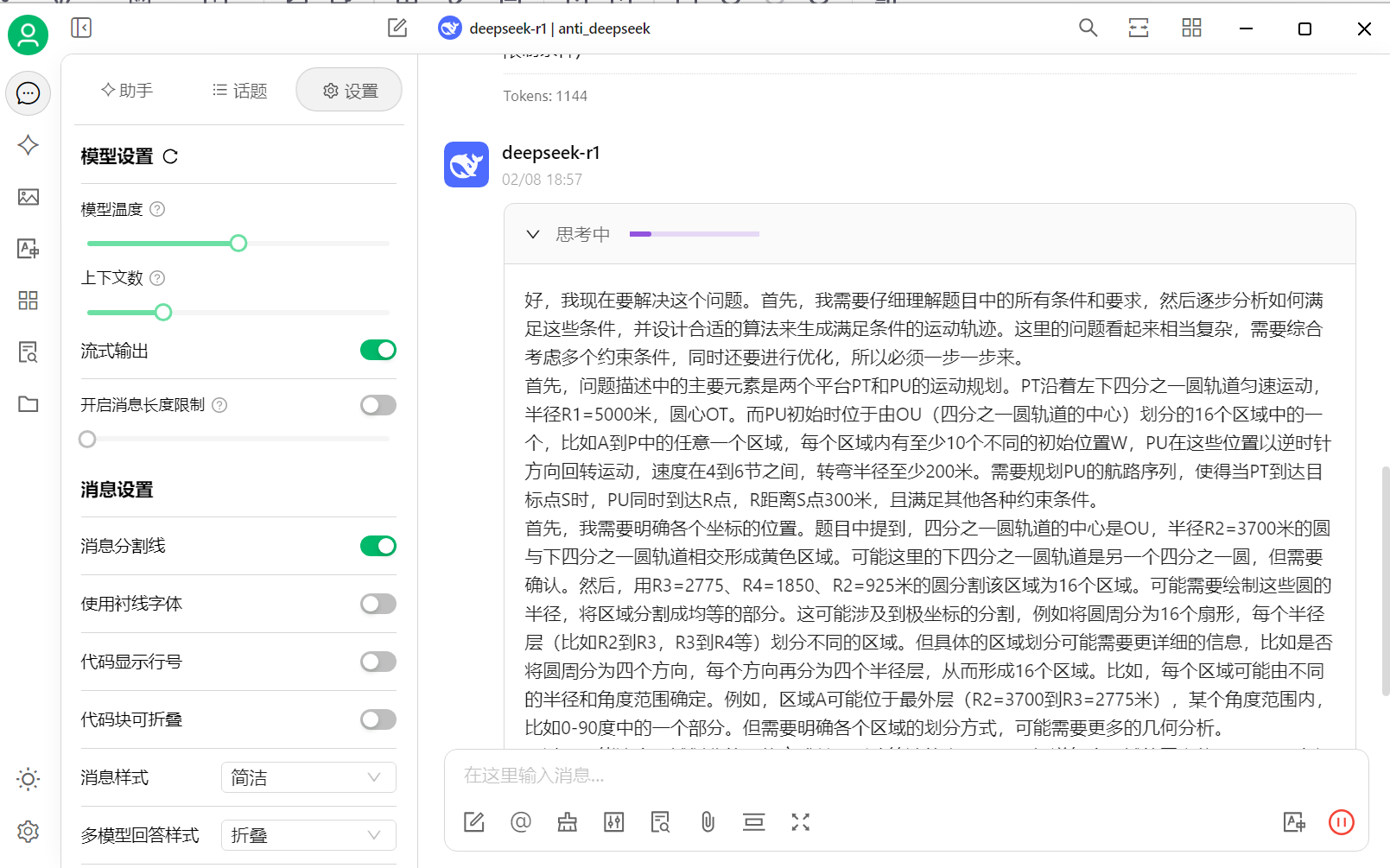This screenshot has width=1390, height=868.
Task: Expand the input box with fullscreen icon
Action: (x=801, y=822)
